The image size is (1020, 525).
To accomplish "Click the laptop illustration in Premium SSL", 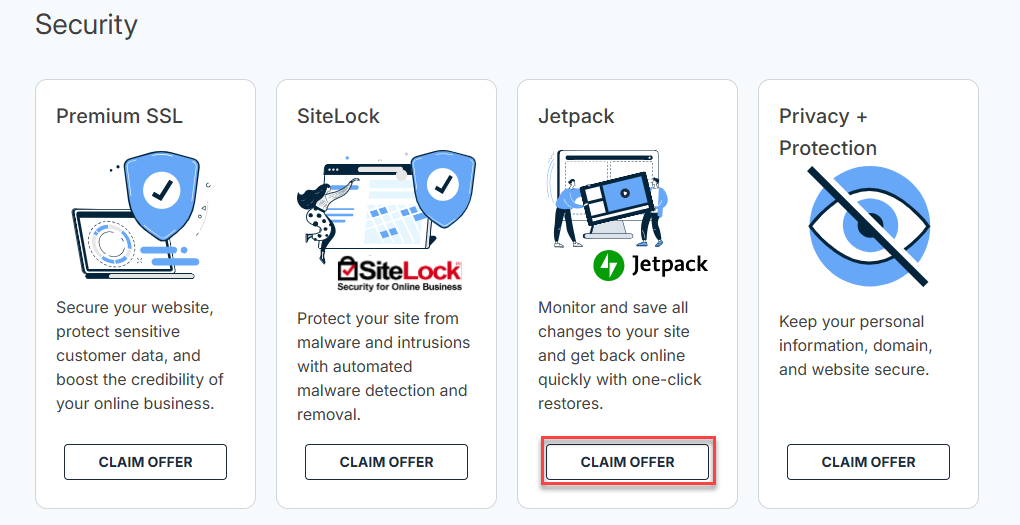I will (108, 240).
